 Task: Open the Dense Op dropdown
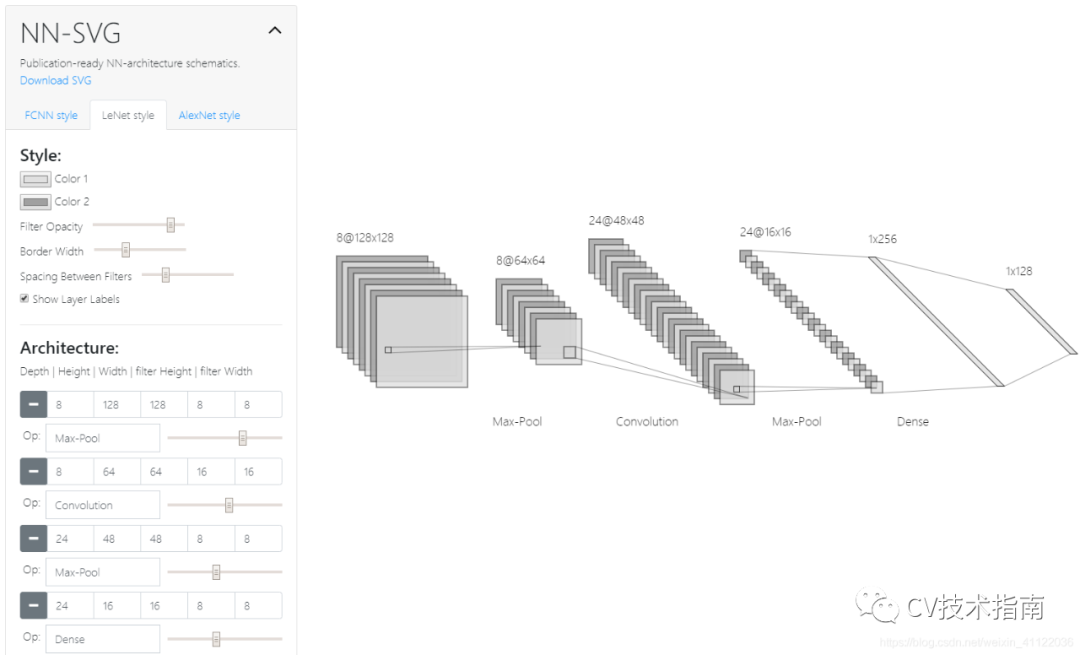(103, 639)
